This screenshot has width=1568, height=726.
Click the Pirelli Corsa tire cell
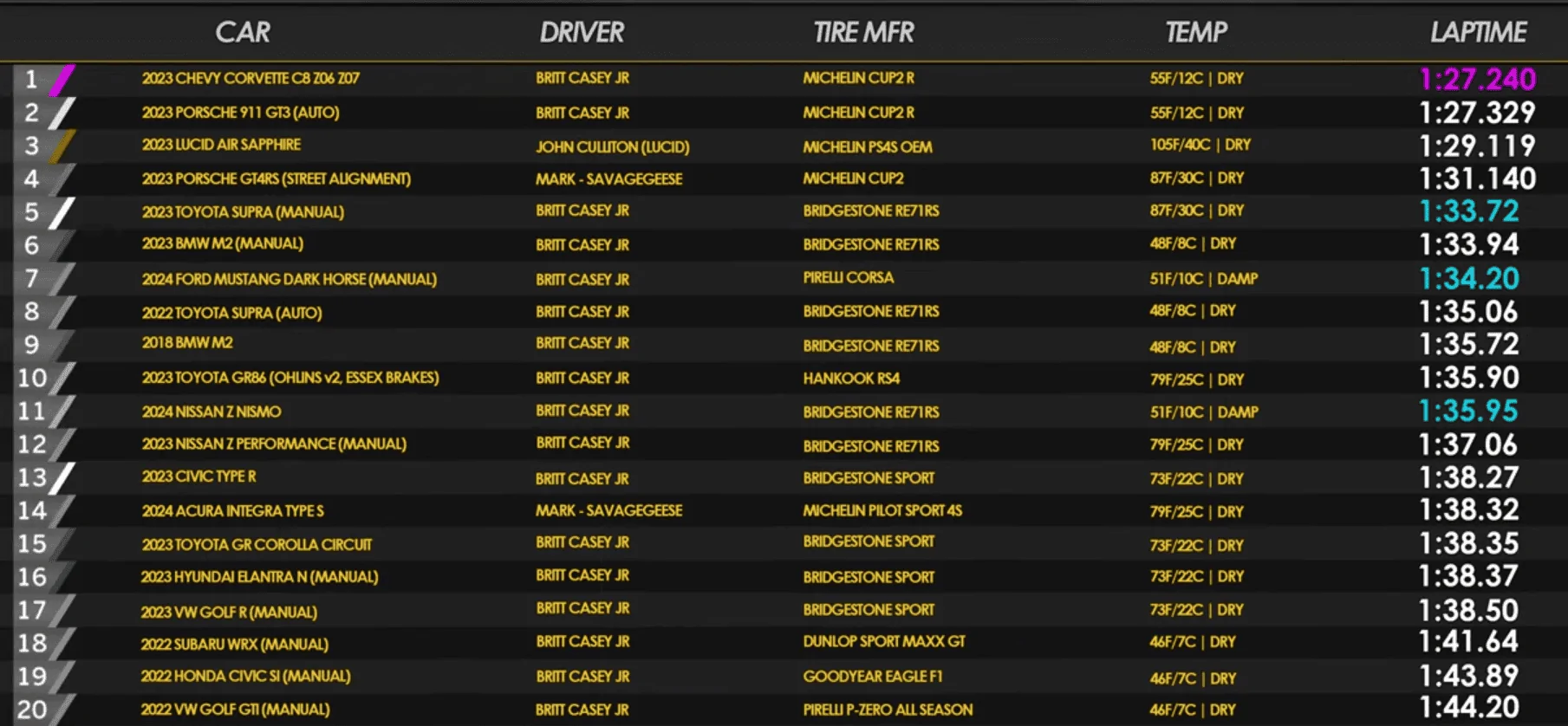[848, 278]
